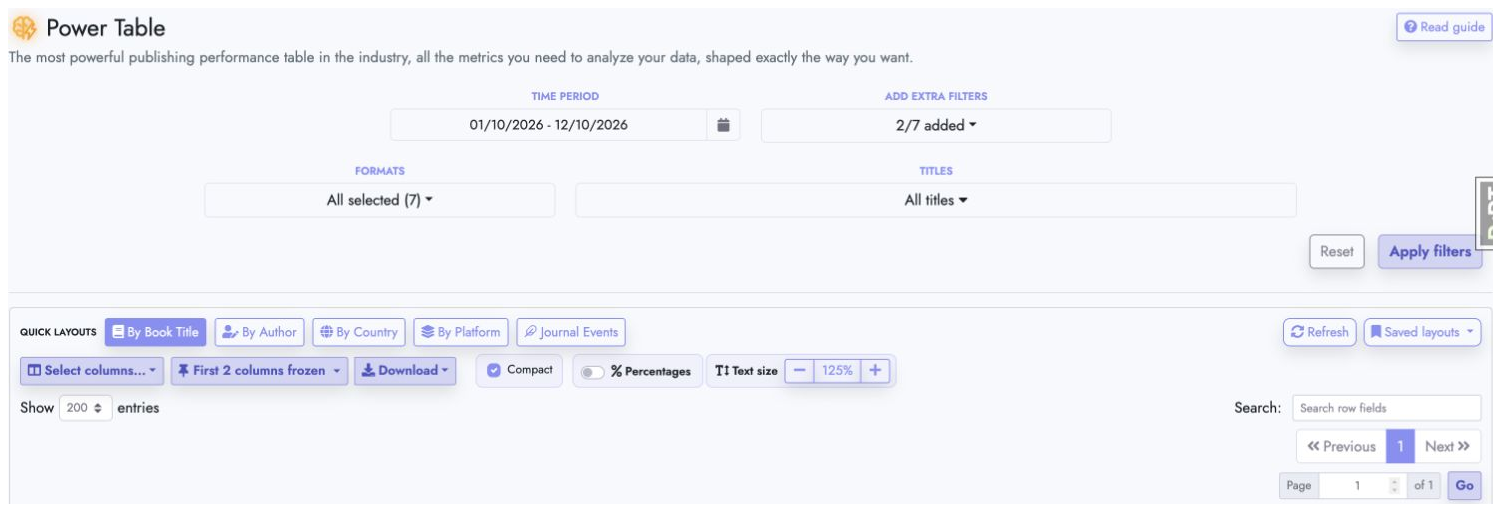Open First 2 columns frozen dropdown
This screenshot has width=1501, height=512.
pos(260,370)
